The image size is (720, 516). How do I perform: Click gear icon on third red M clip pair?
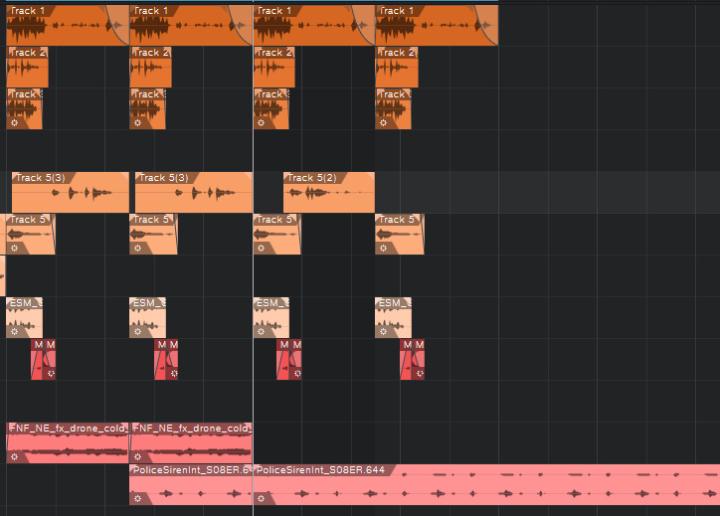click(297, 374)
